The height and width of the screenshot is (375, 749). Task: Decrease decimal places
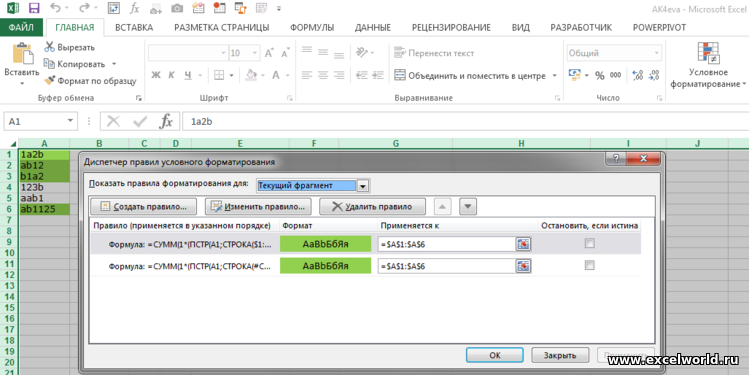pos(654,75)
